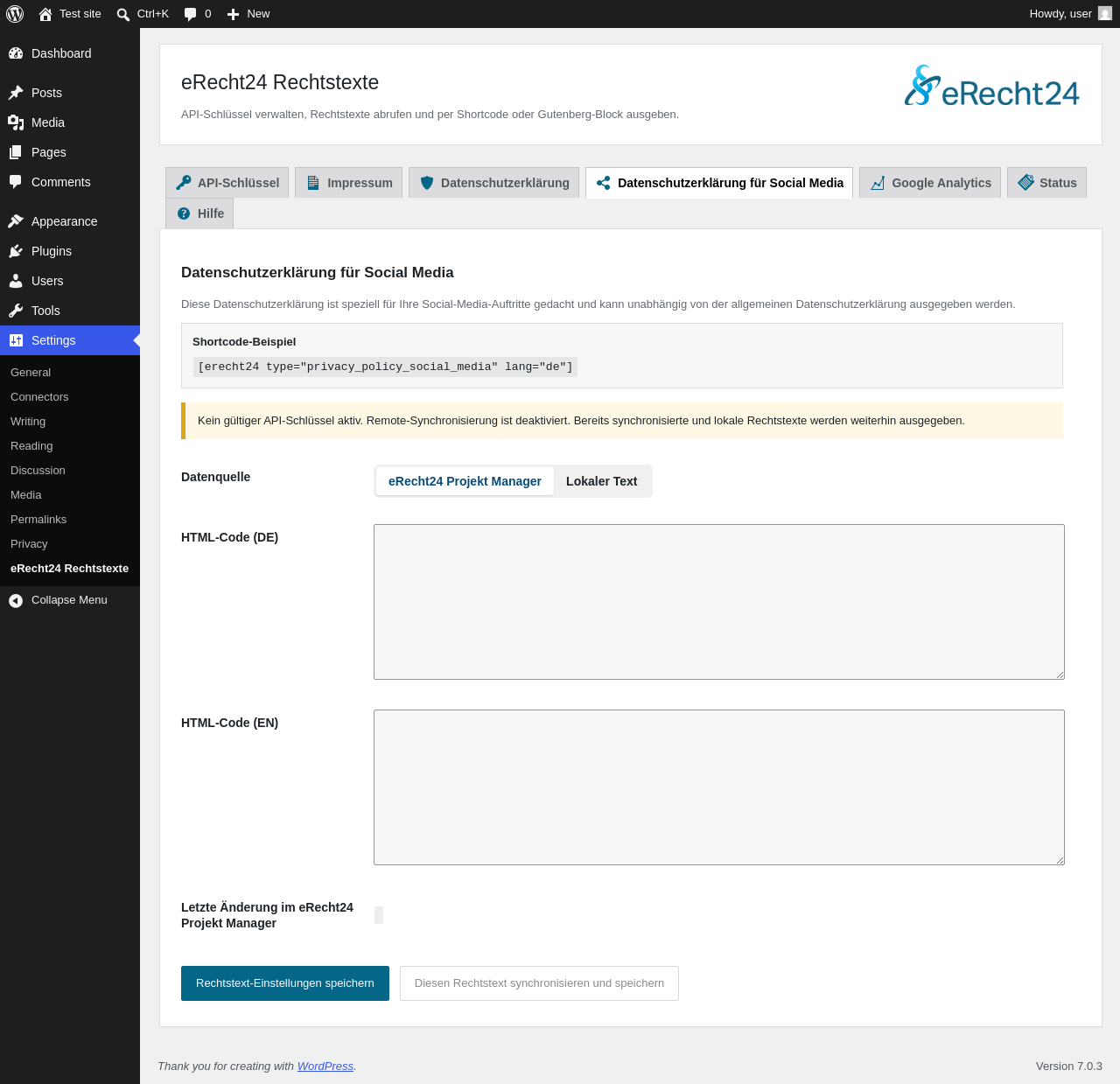Click the plus icon next to New
Screen dimensions: 1120x1084
234,14
